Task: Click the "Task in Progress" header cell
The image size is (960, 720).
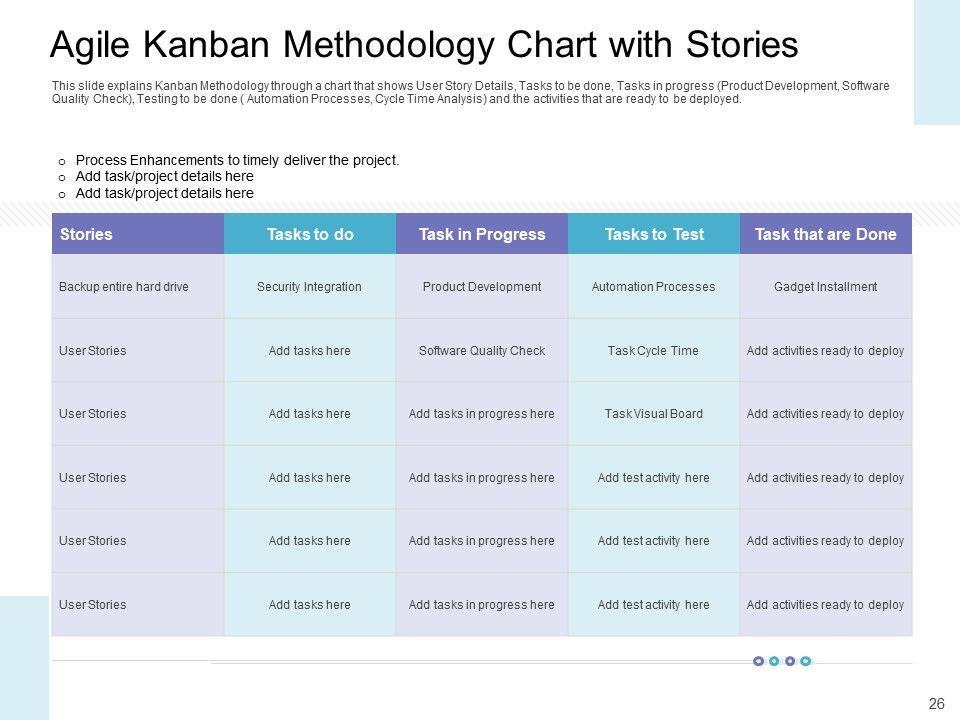Action: [x=482, y=234]
